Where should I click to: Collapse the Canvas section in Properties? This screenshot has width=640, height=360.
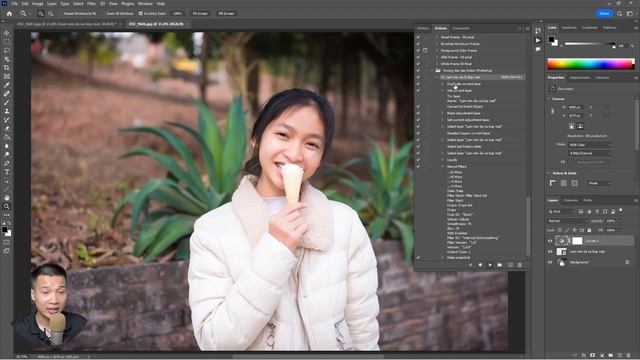549,99
